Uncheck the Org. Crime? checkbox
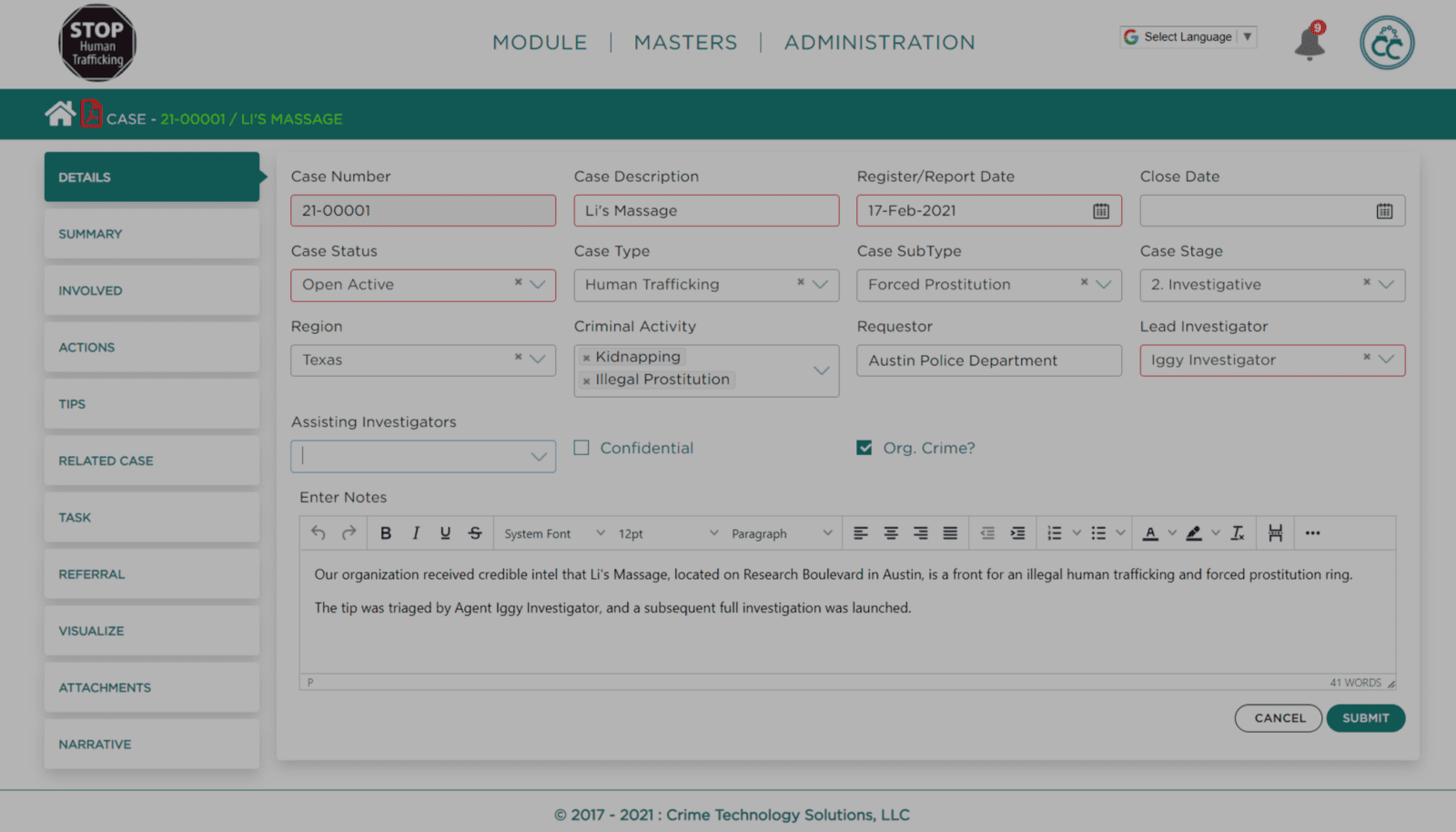The image size is (1456, 832). [864, 448]
